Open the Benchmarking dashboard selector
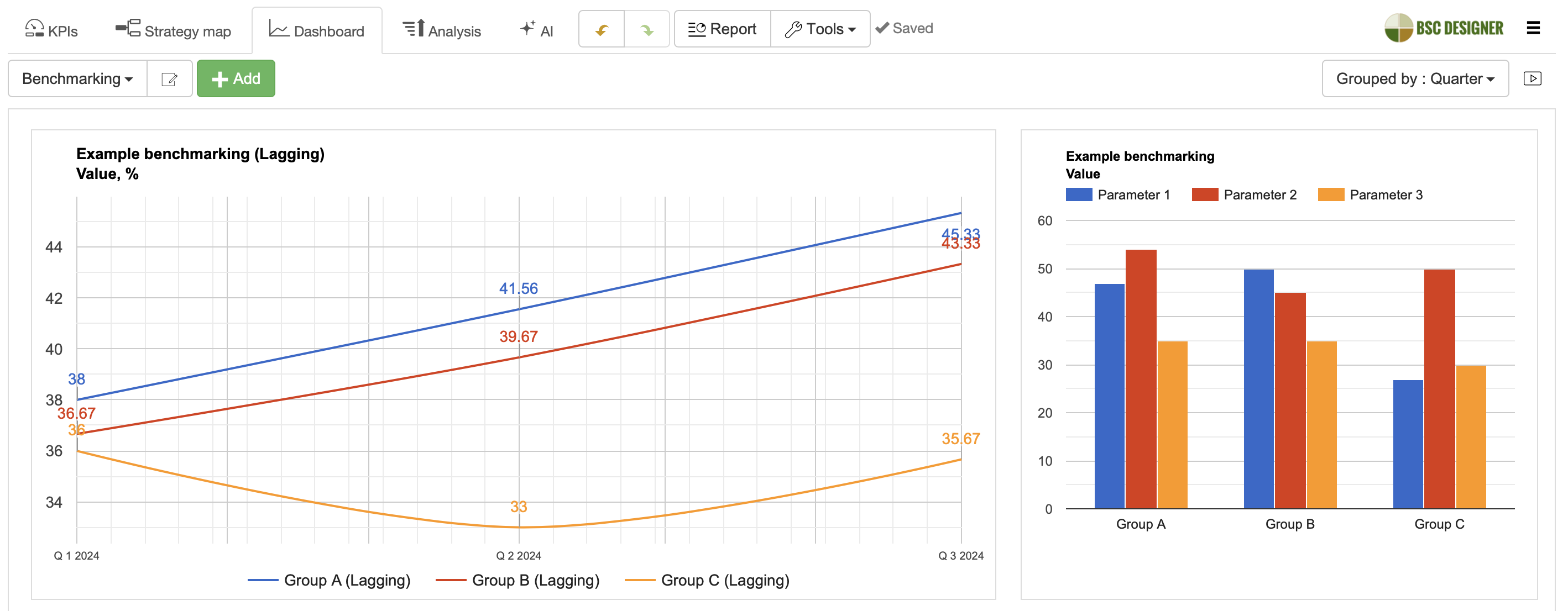This screenshot has width=1568, height=611. click(77, 78)
